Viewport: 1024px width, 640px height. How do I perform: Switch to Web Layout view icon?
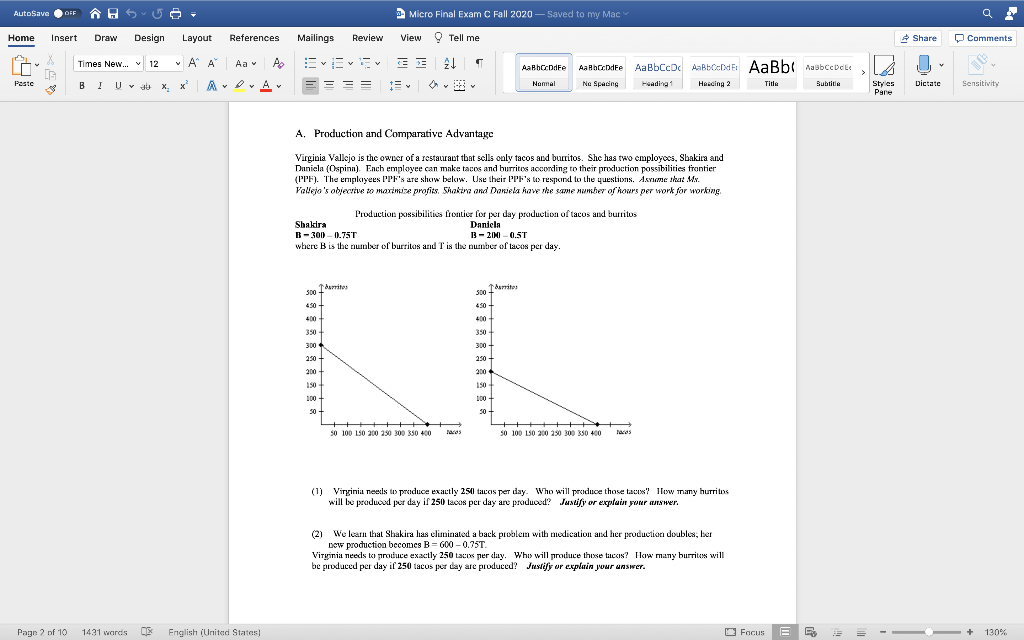click(x=810, y=632)
